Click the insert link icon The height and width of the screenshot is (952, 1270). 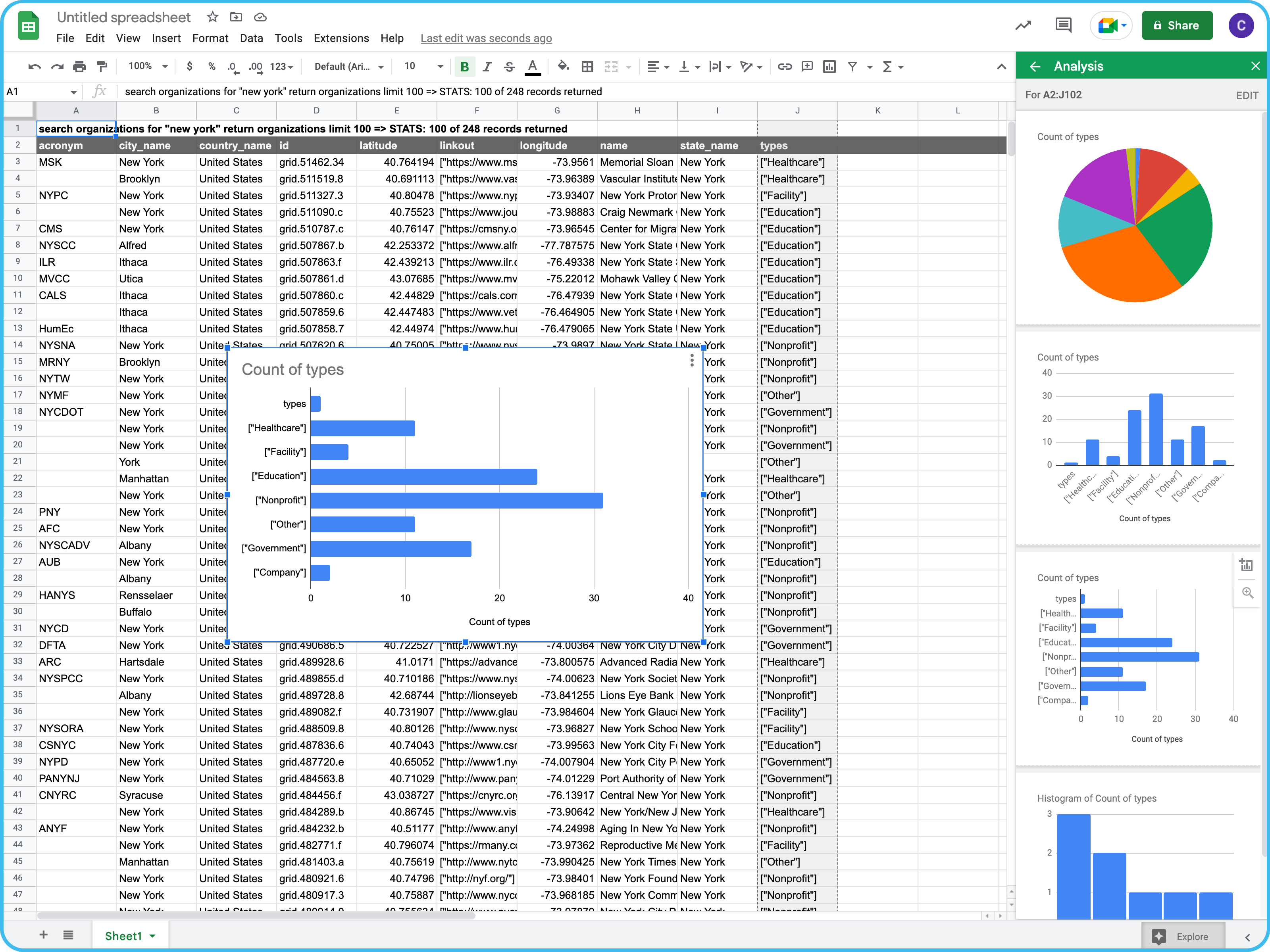784,67
